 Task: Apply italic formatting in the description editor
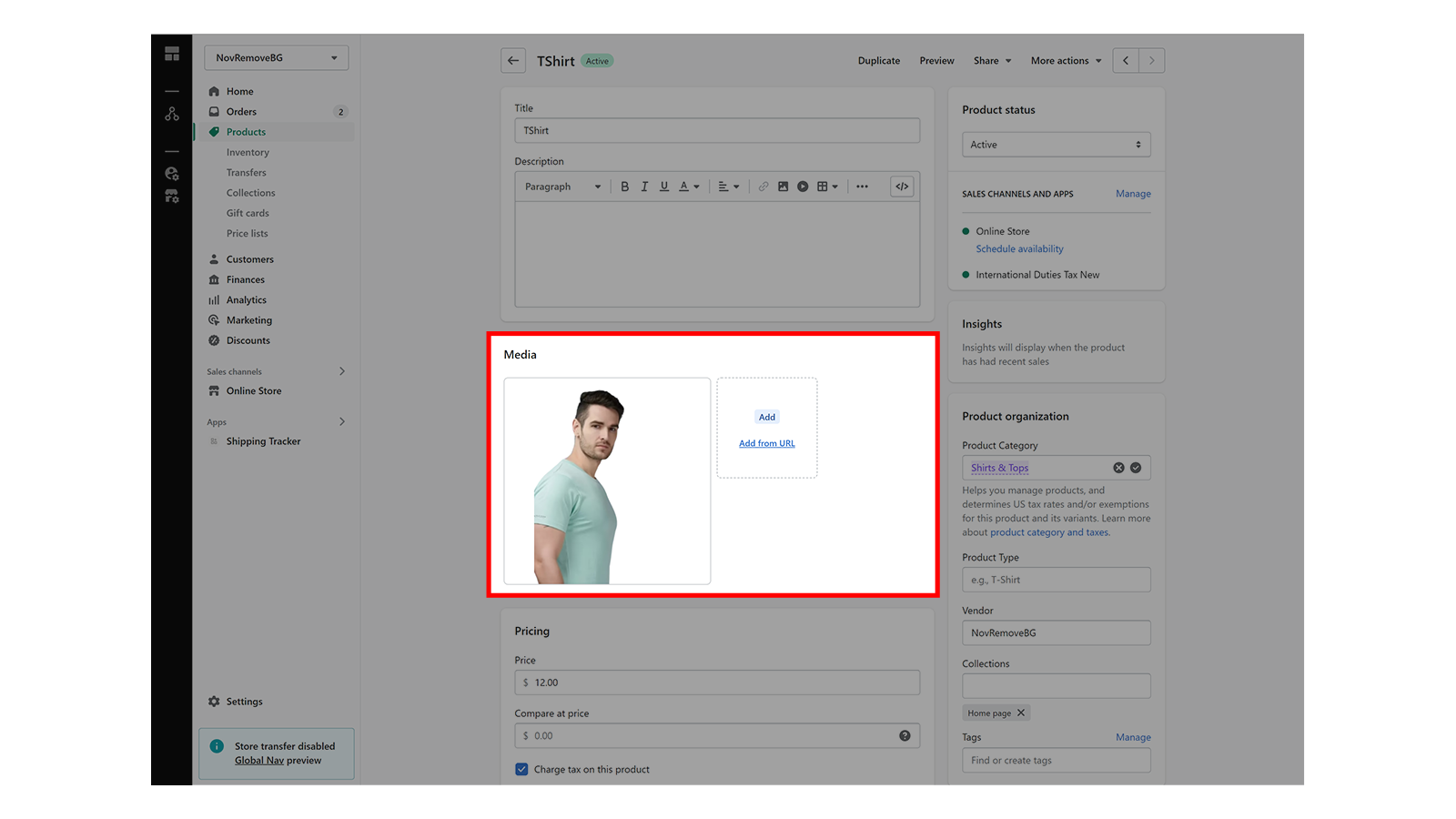[644, 186]
